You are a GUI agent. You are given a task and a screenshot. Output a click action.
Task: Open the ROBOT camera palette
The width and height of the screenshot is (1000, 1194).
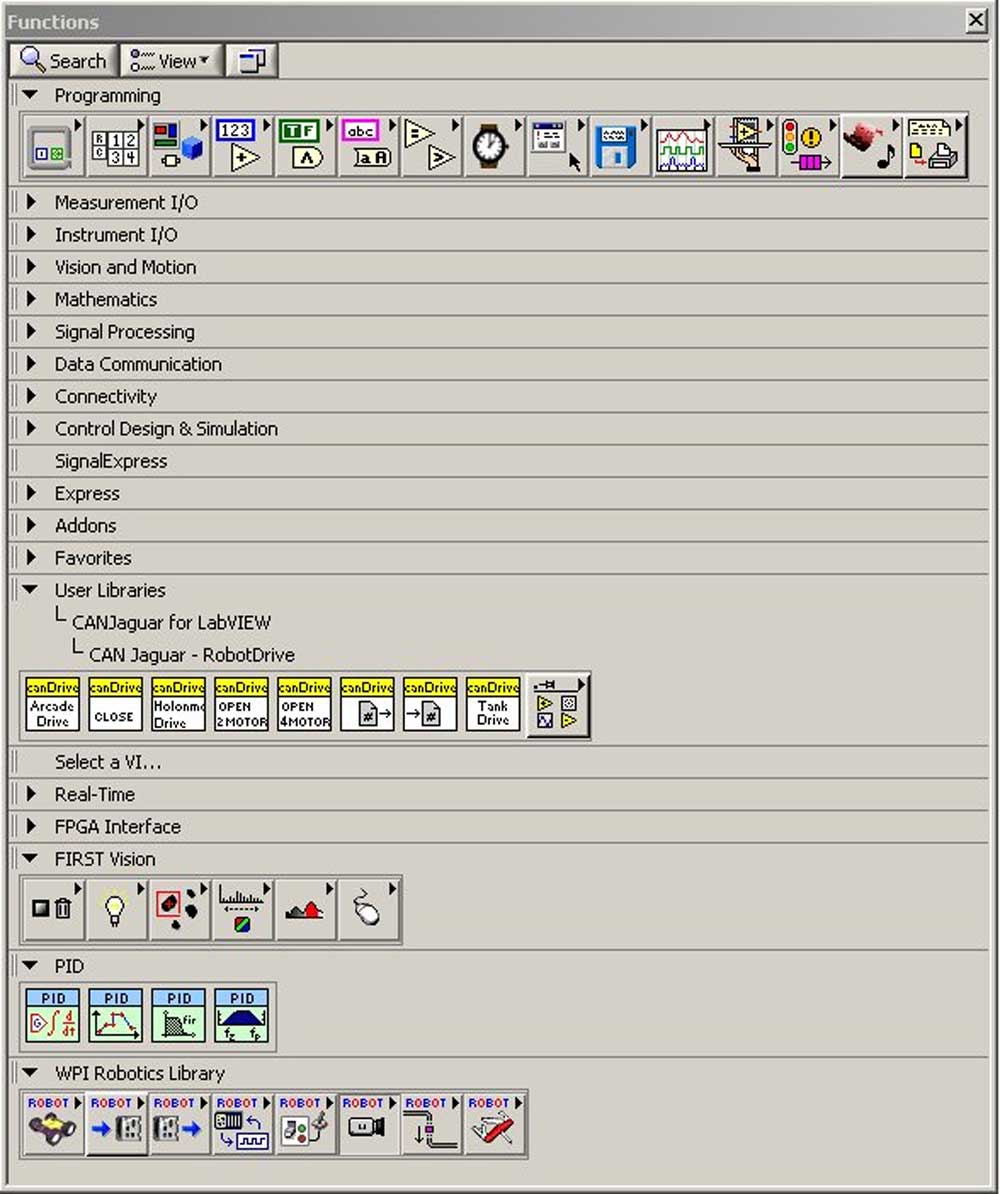pos(367,1124)
